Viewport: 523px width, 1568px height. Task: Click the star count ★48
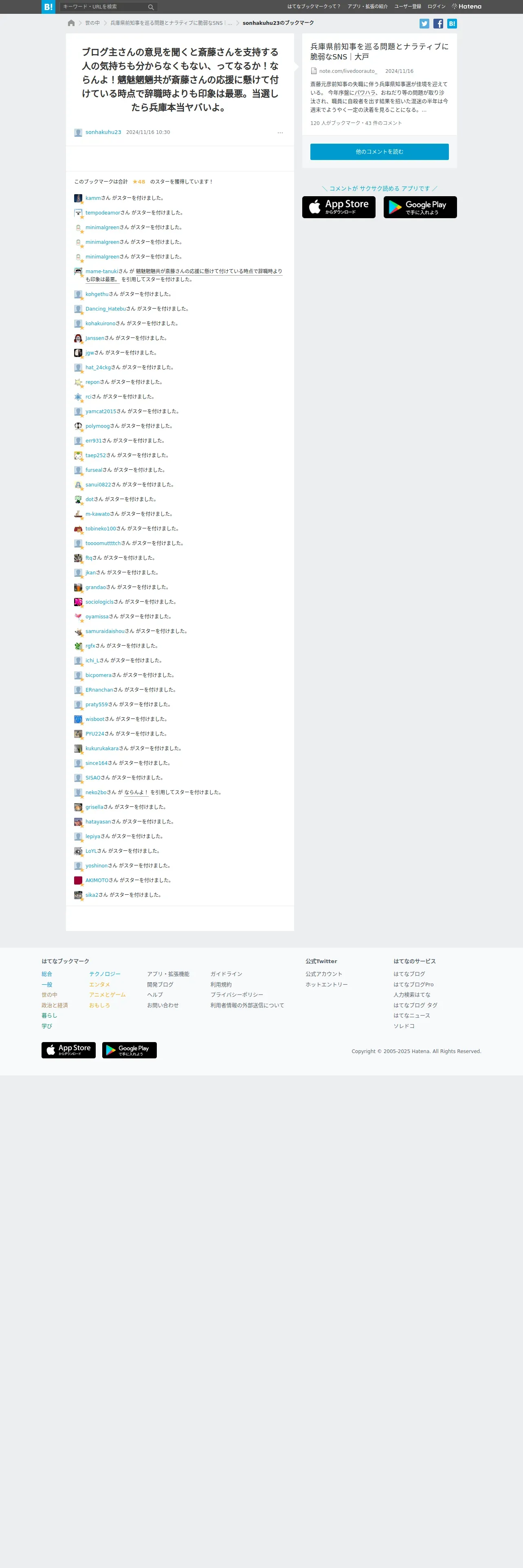tap(139, 182)
